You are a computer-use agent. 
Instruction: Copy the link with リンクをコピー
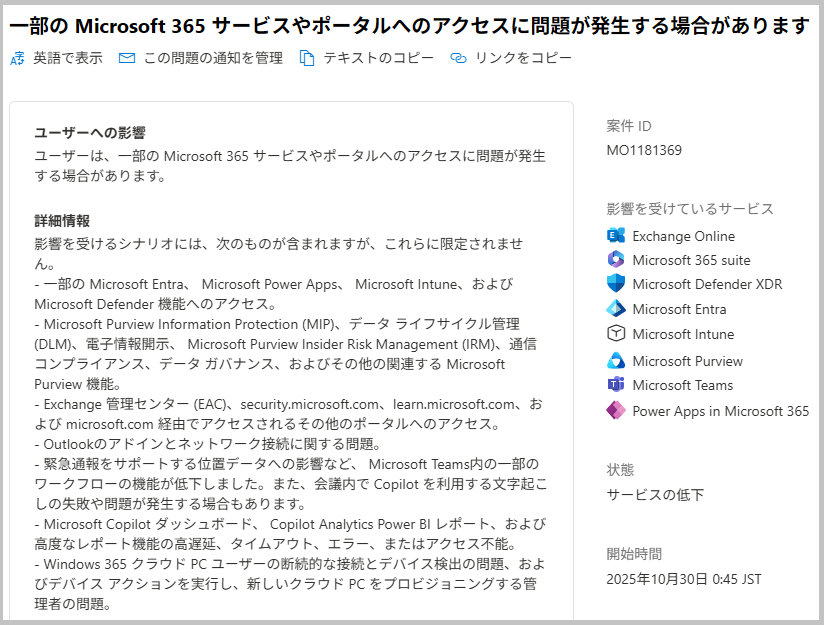click(524, 58)
